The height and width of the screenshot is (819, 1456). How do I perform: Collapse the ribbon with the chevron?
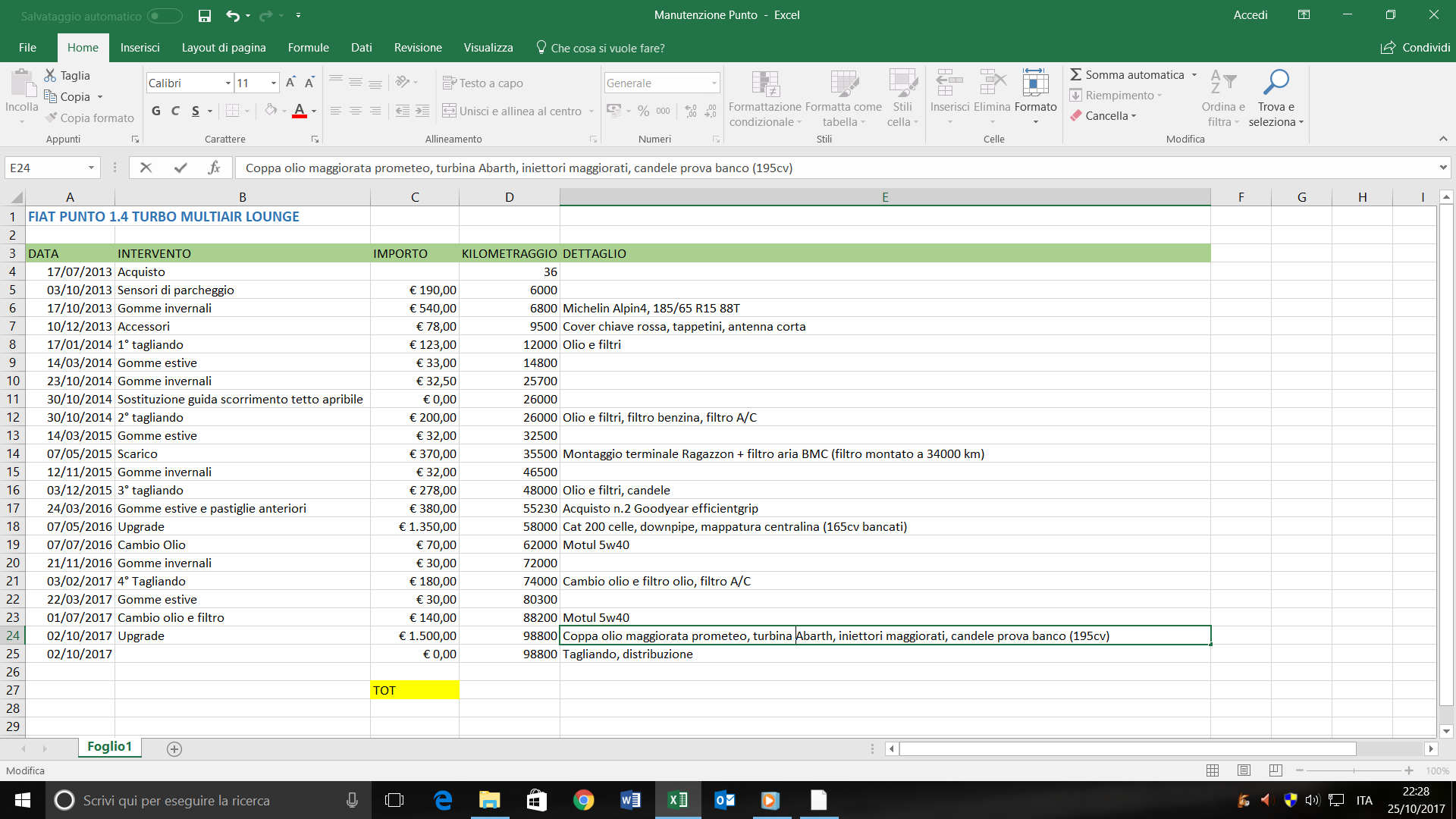click(1443, 139)
